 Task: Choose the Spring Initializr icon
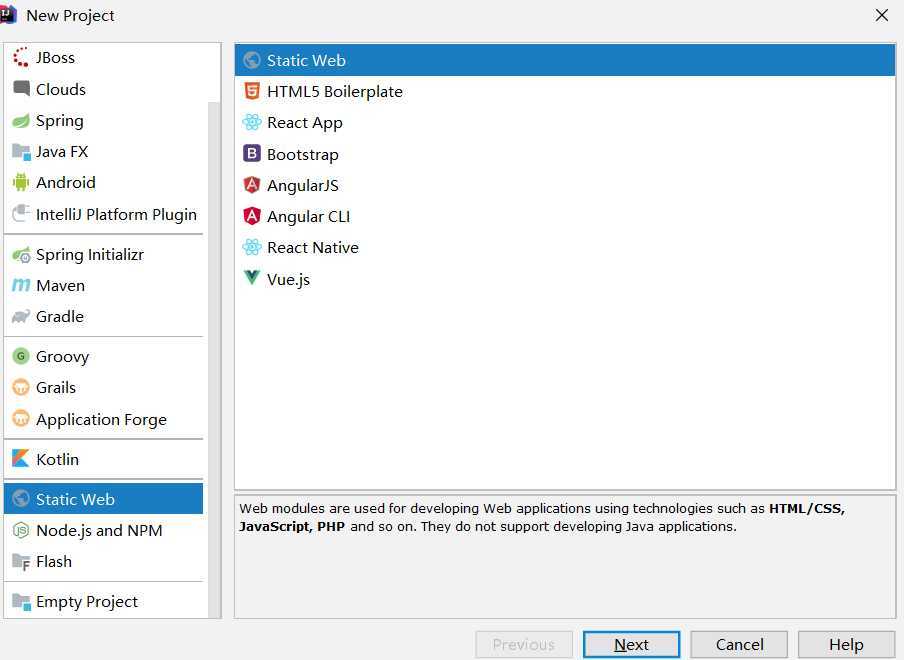click(x=21, y=254)
